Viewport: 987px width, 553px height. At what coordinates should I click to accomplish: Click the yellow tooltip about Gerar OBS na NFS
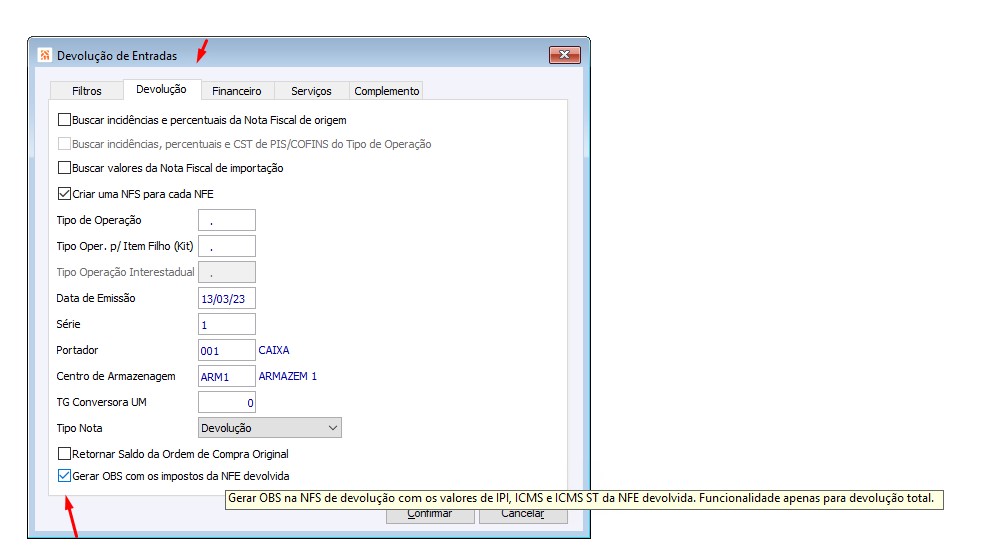click(x=584, y=500)
